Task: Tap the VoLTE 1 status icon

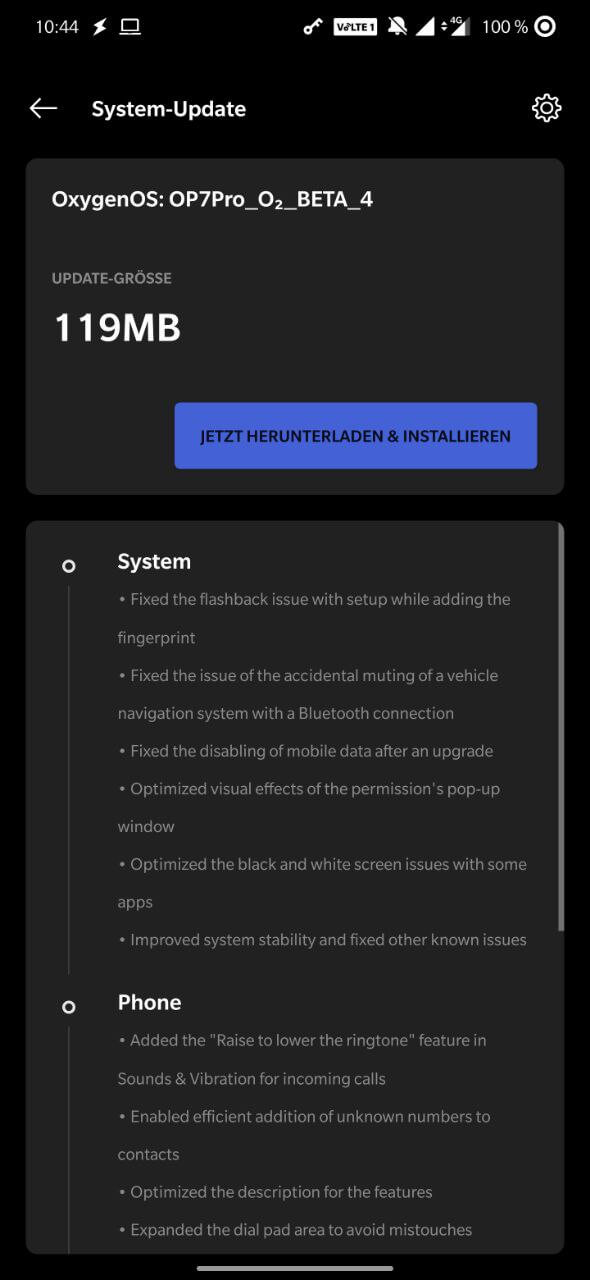Action: tap(355, 27)
